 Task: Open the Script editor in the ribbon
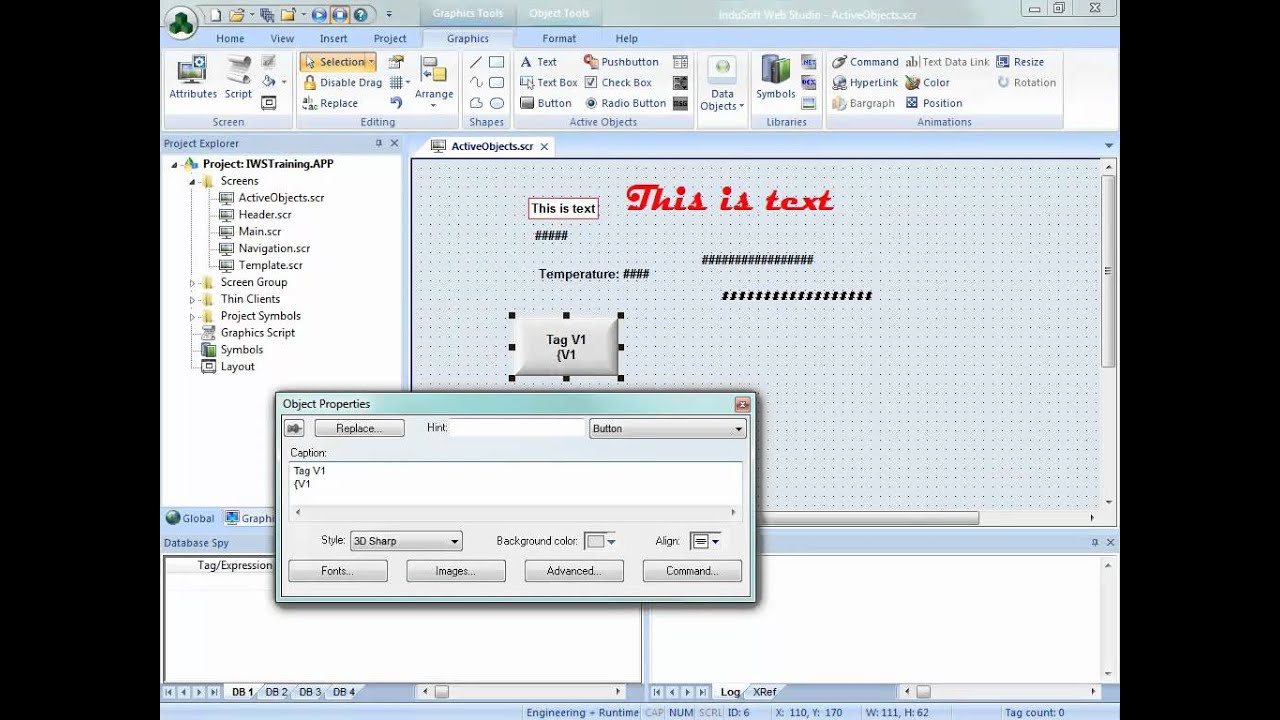(x=238, y=78)
